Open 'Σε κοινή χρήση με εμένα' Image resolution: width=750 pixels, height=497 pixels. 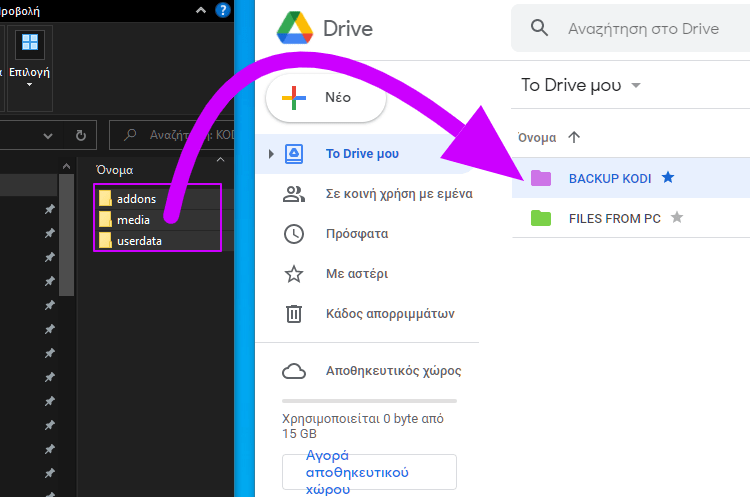[x=399, y=194]
